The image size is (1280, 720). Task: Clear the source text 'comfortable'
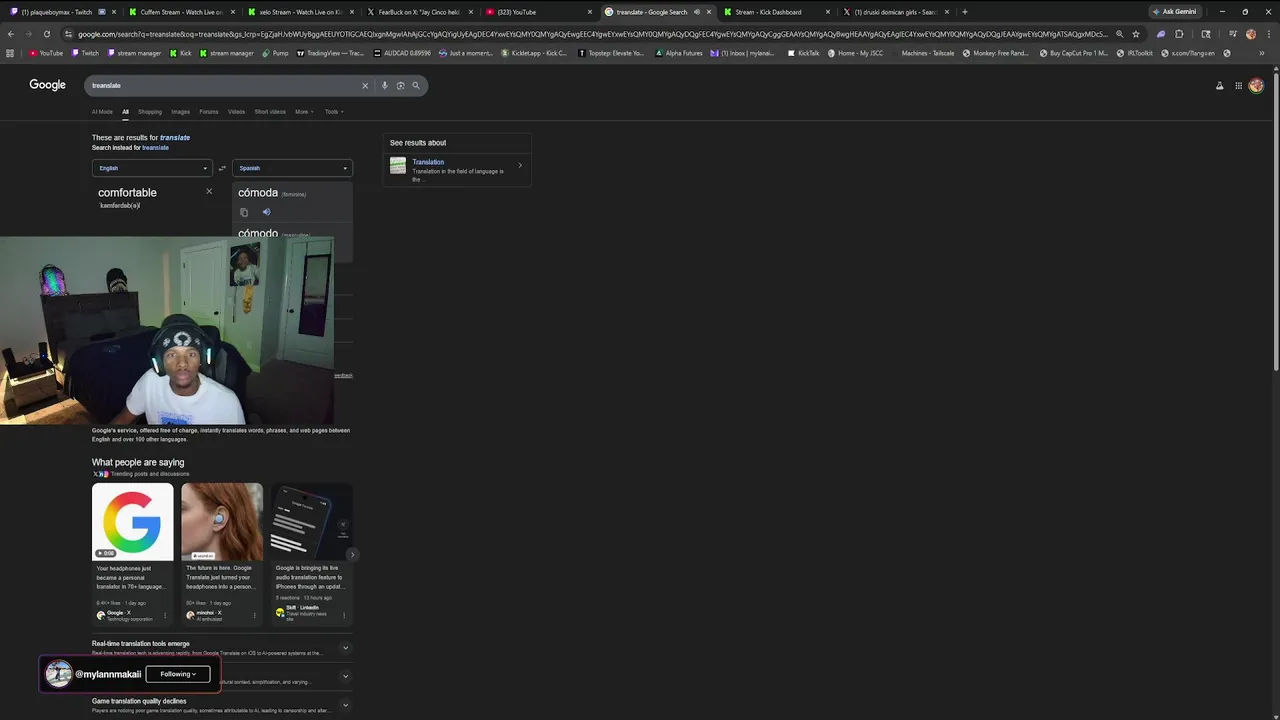(209, 191)
